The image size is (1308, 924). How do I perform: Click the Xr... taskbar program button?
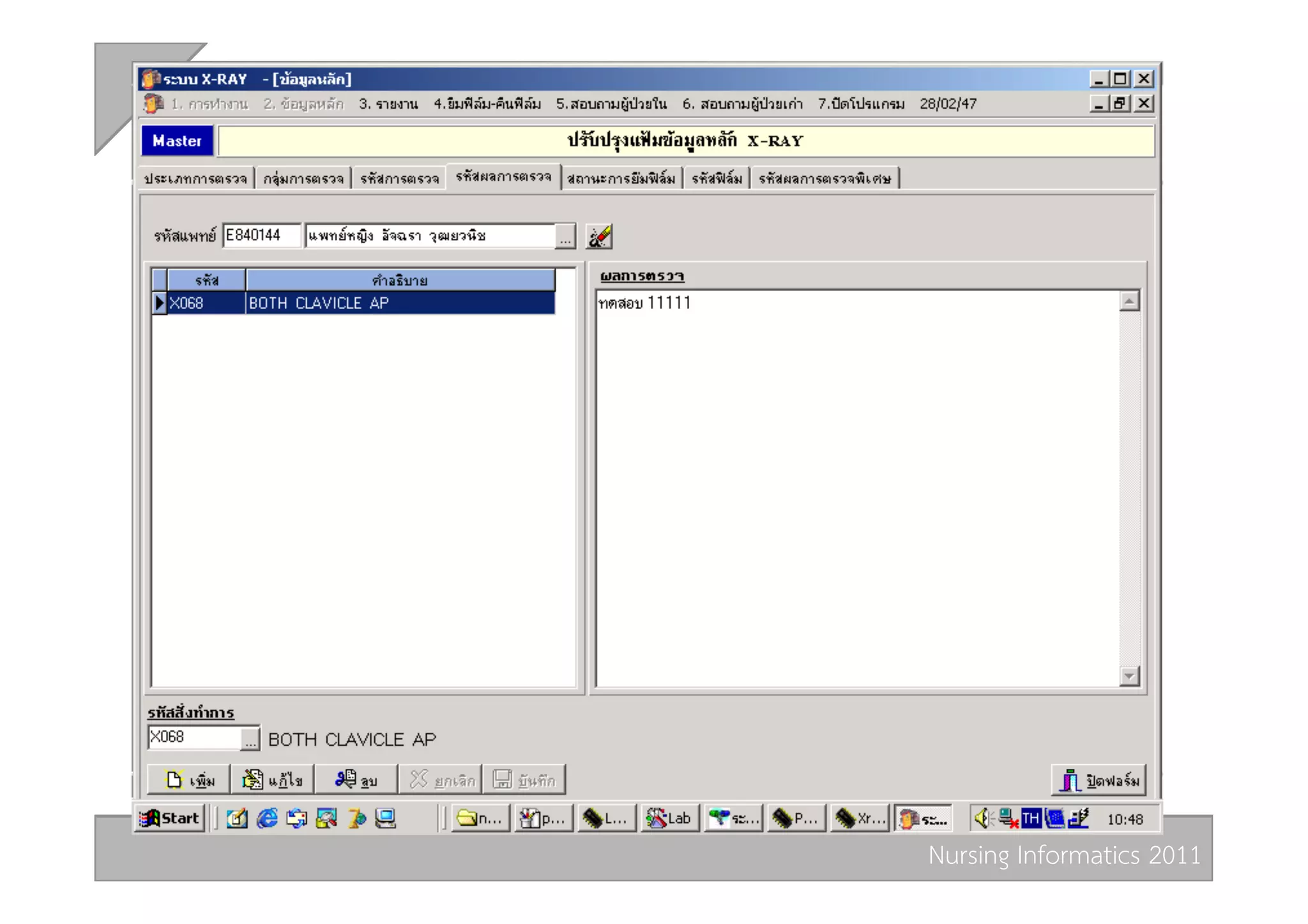(x=859, y=819)
